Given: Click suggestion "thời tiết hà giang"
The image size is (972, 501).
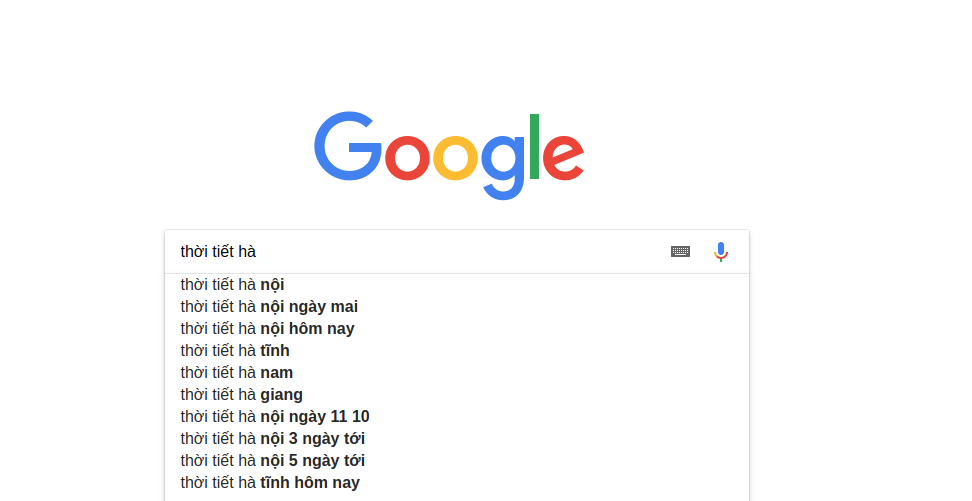Looking at the screenshot, I should coord(241,395).
